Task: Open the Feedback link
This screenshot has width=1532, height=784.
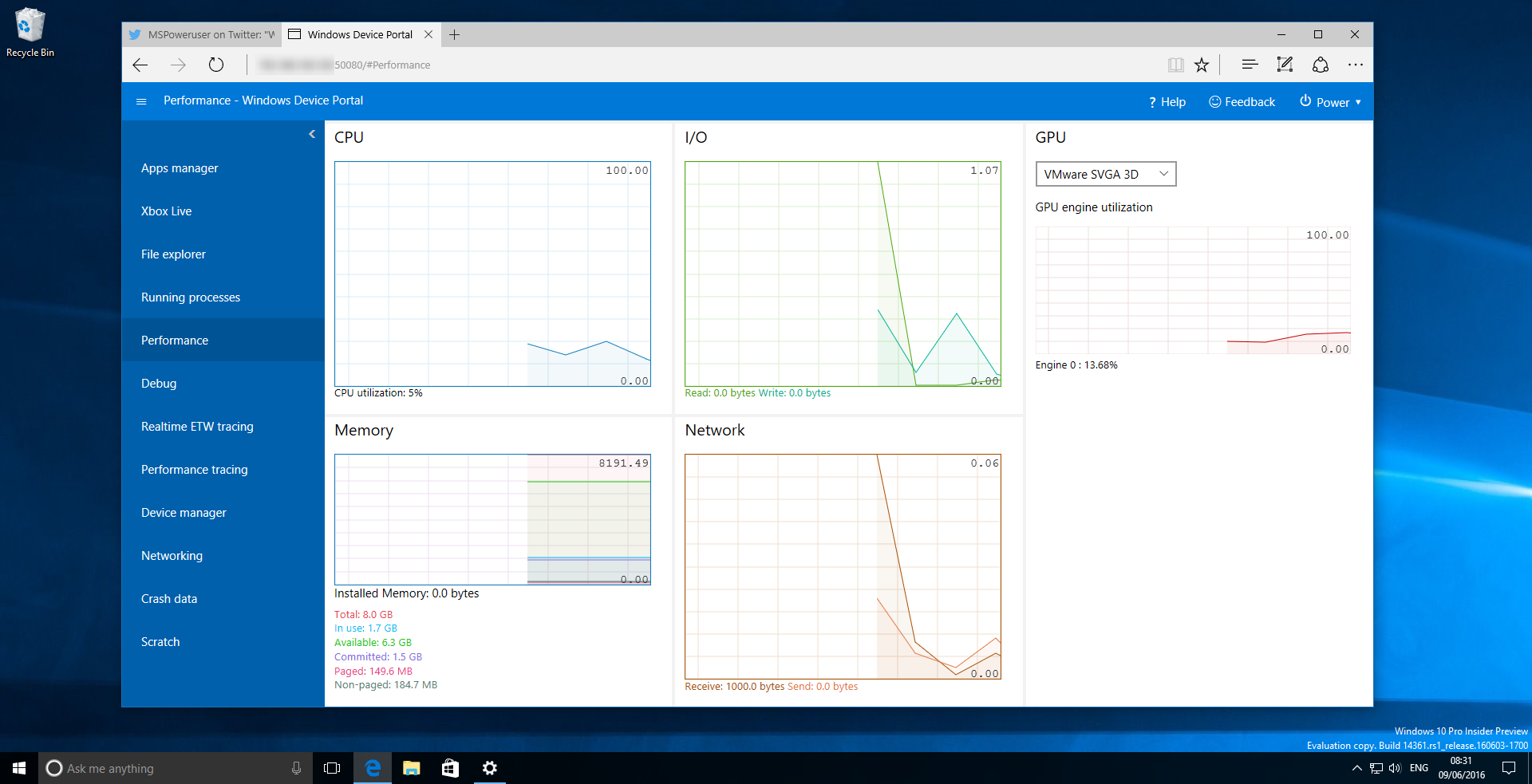Action: tap(1242, 102)
